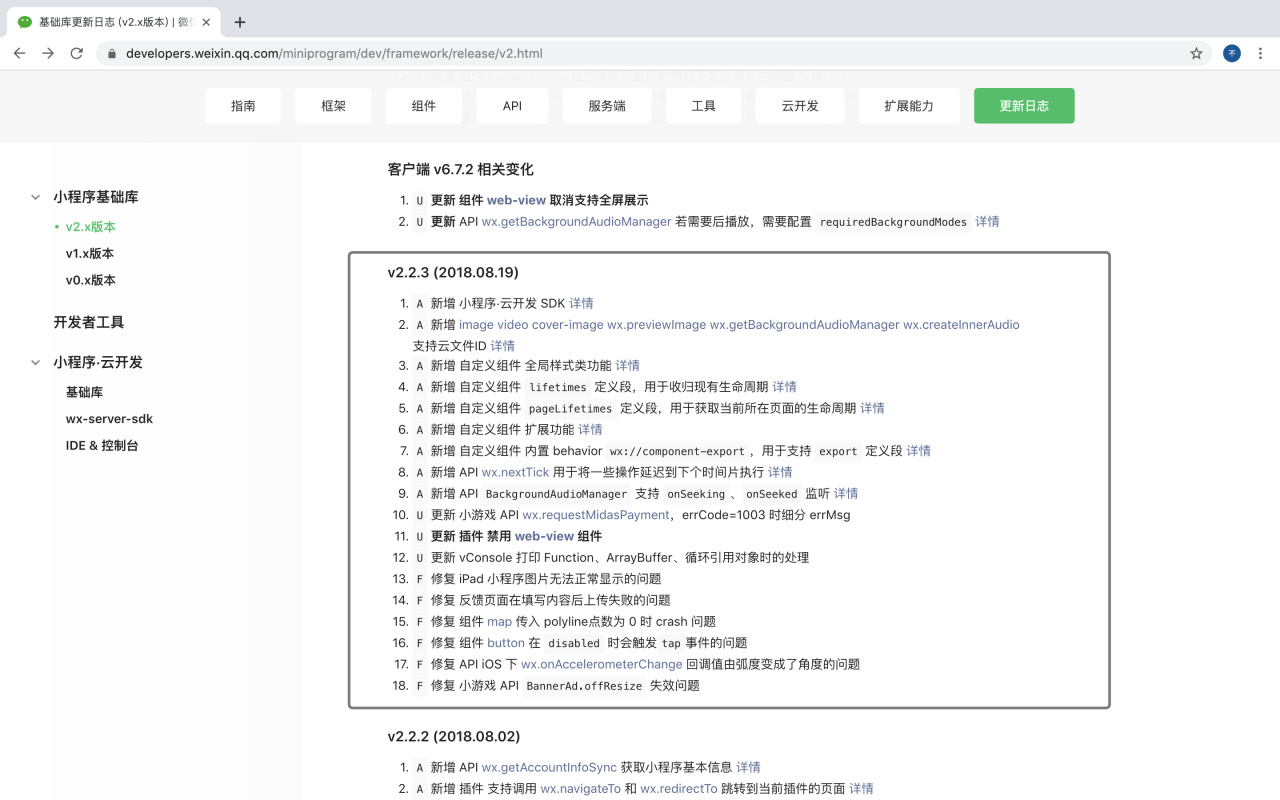Collapse the 小程序·云开发 sidebar section
The width and height of the screenshot is (1280, 800).
coord(36,362)
